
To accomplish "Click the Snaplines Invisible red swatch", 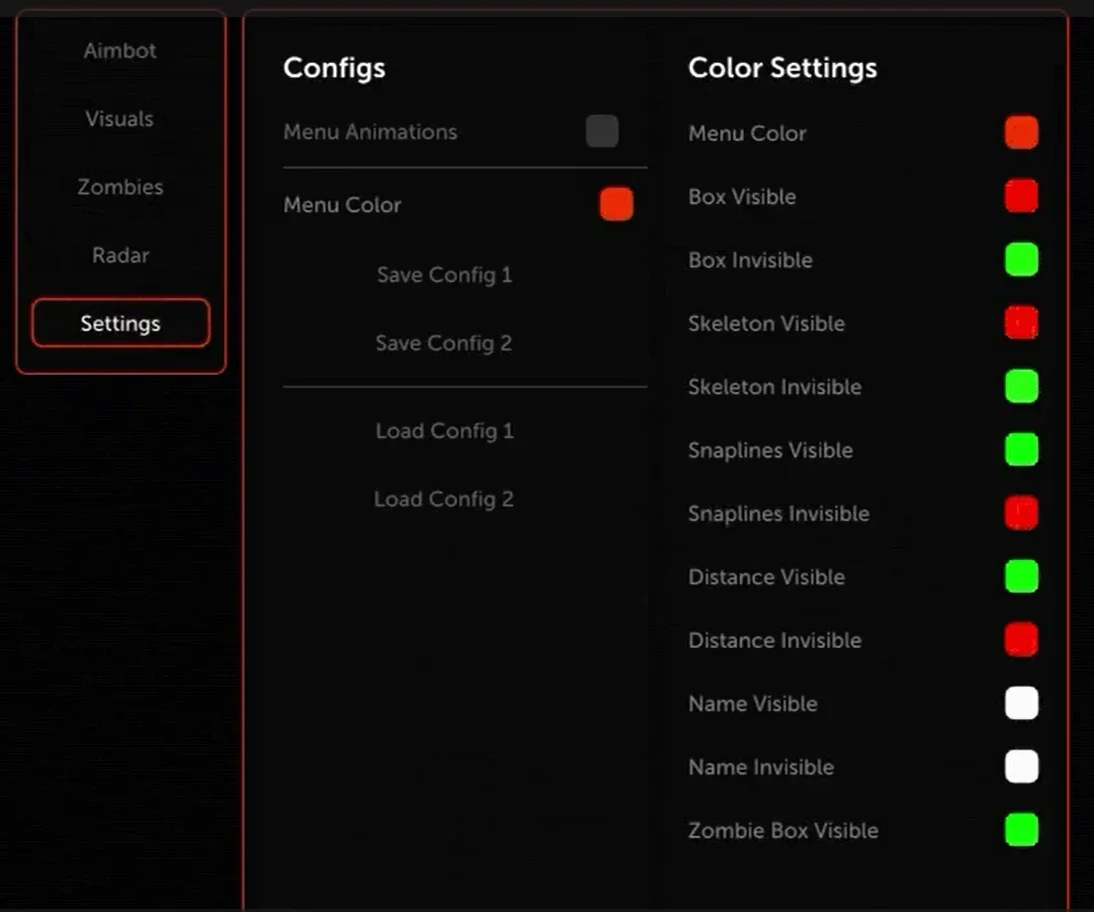I will tap(1021, 513).
